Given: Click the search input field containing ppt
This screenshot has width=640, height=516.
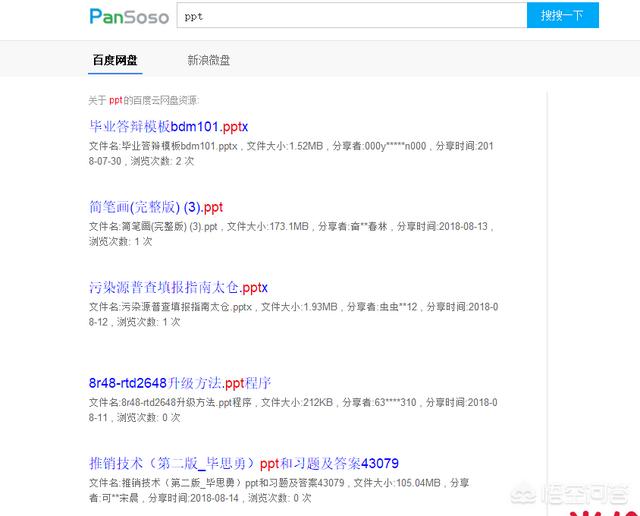Looking at the screenshot, I should coord(351,16).
